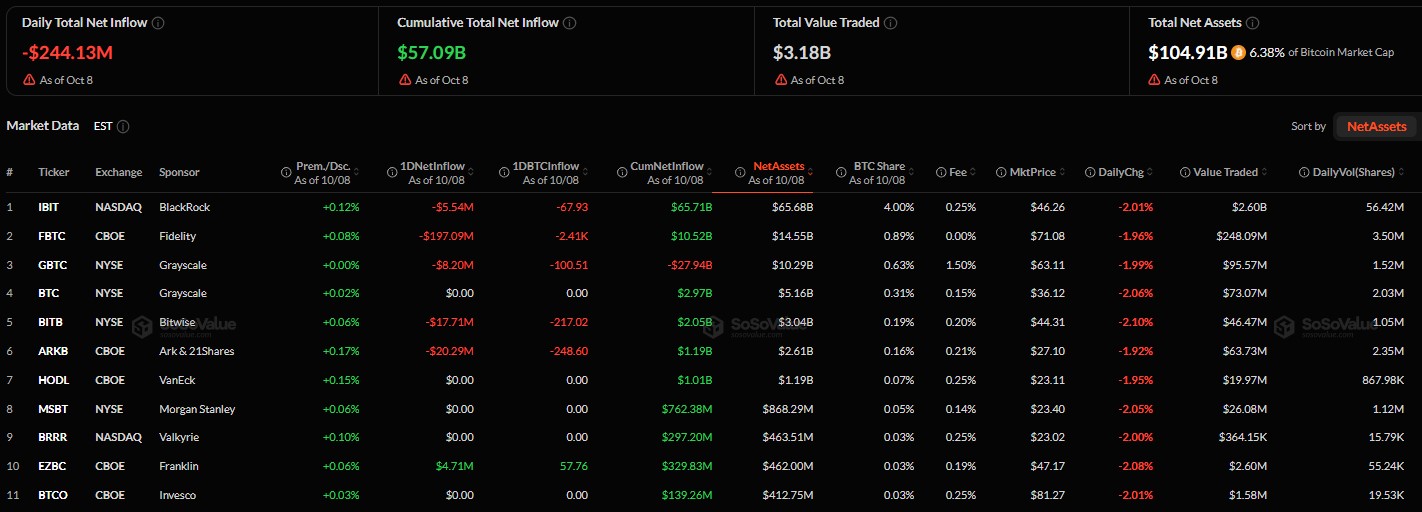The width and height of the screenshot is (1422, 512).
Task: Click the Exchange column header
Action: (x=119, y=172)
